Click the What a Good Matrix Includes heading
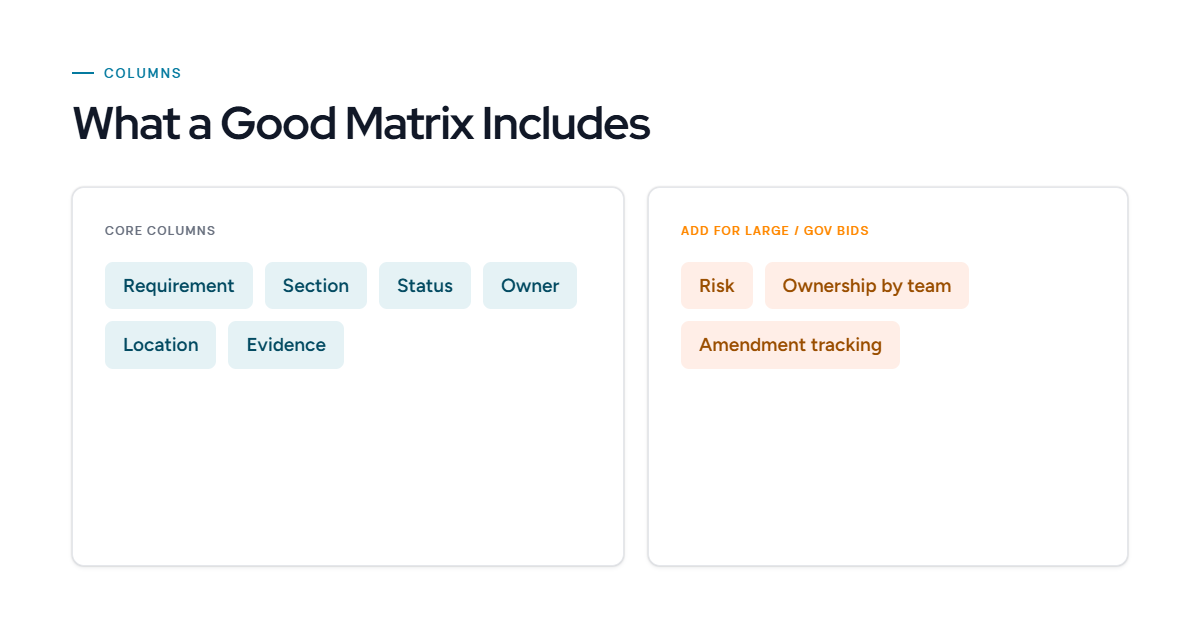1200x630 pixels. (x=361, y=124)
